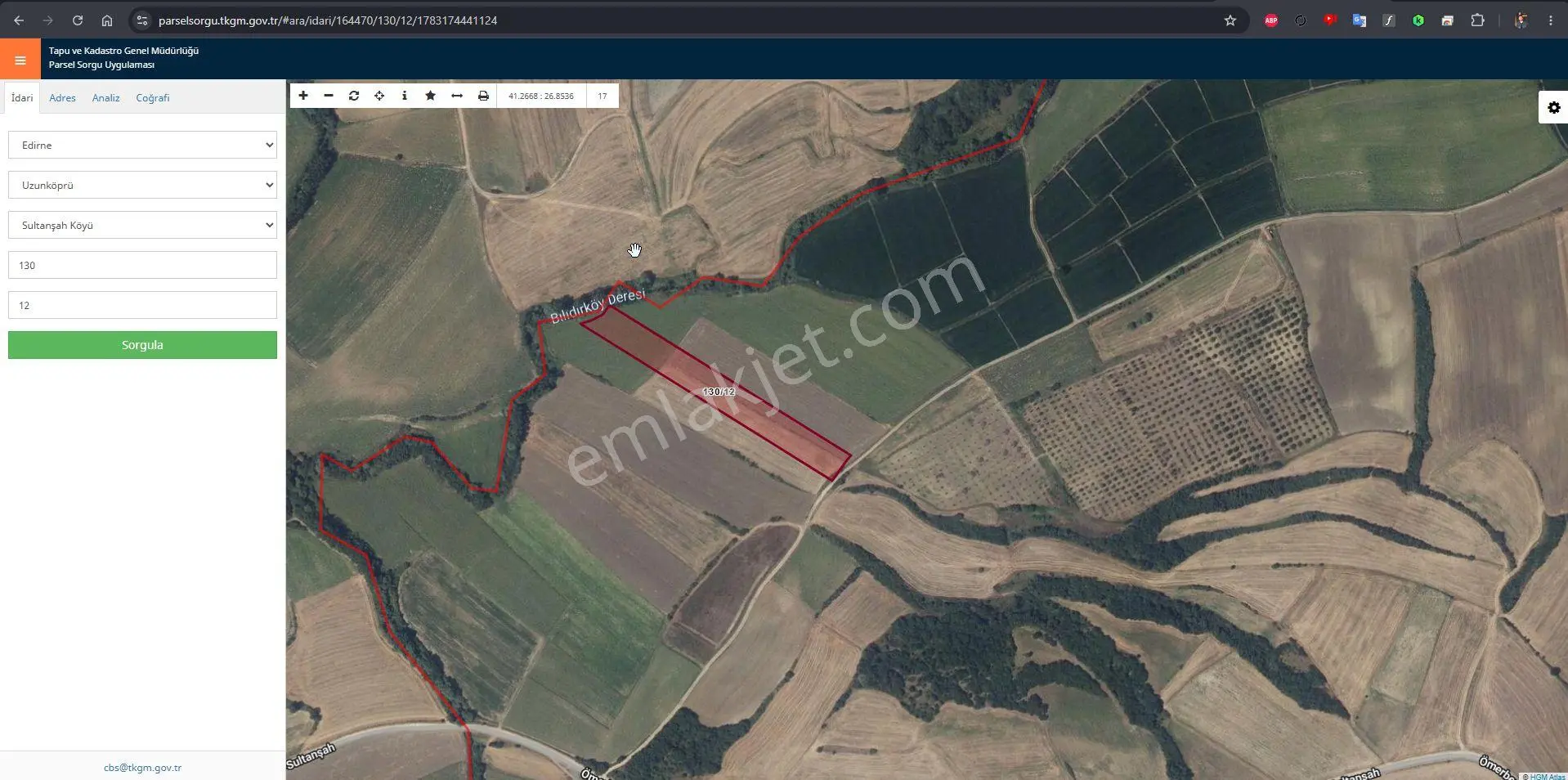
Task: Open the province dropdown showing Edirne
Action: coord(142,145)
